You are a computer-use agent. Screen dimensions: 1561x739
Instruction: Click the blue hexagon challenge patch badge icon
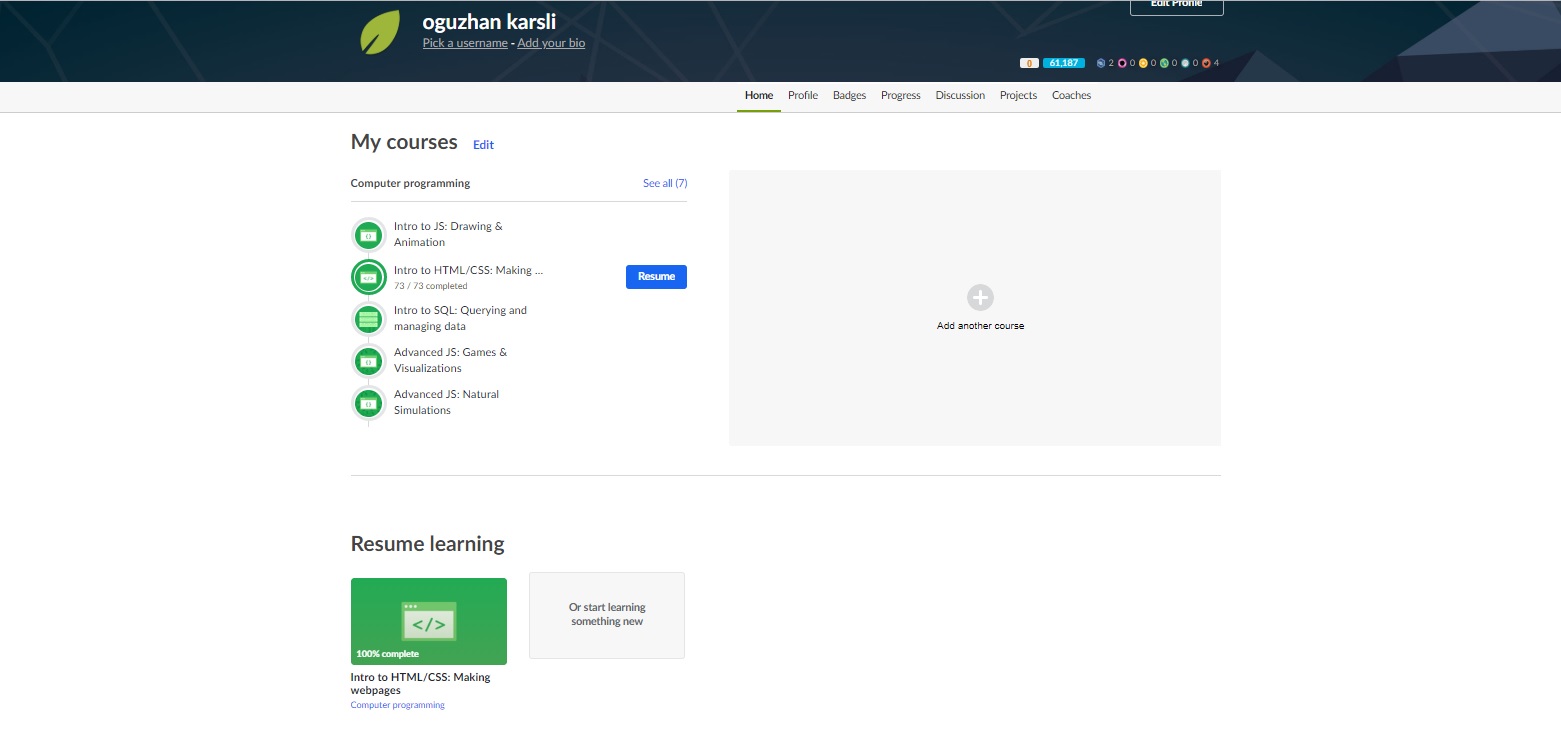1101,63
